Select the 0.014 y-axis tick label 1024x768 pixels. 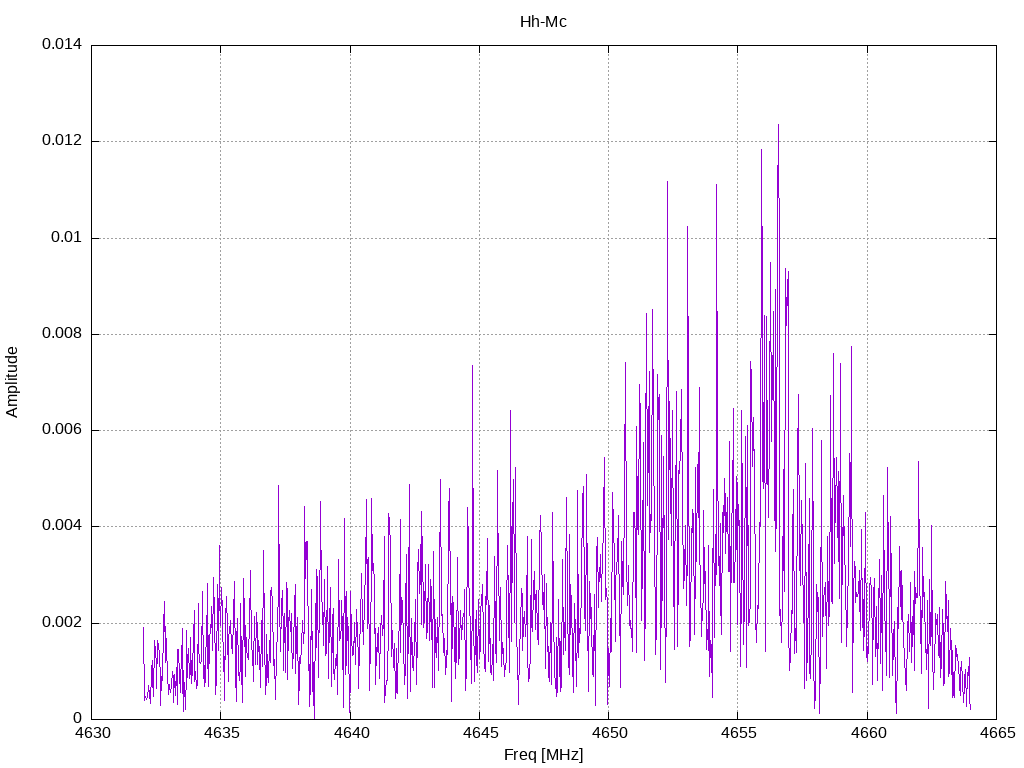pos(61,45)
